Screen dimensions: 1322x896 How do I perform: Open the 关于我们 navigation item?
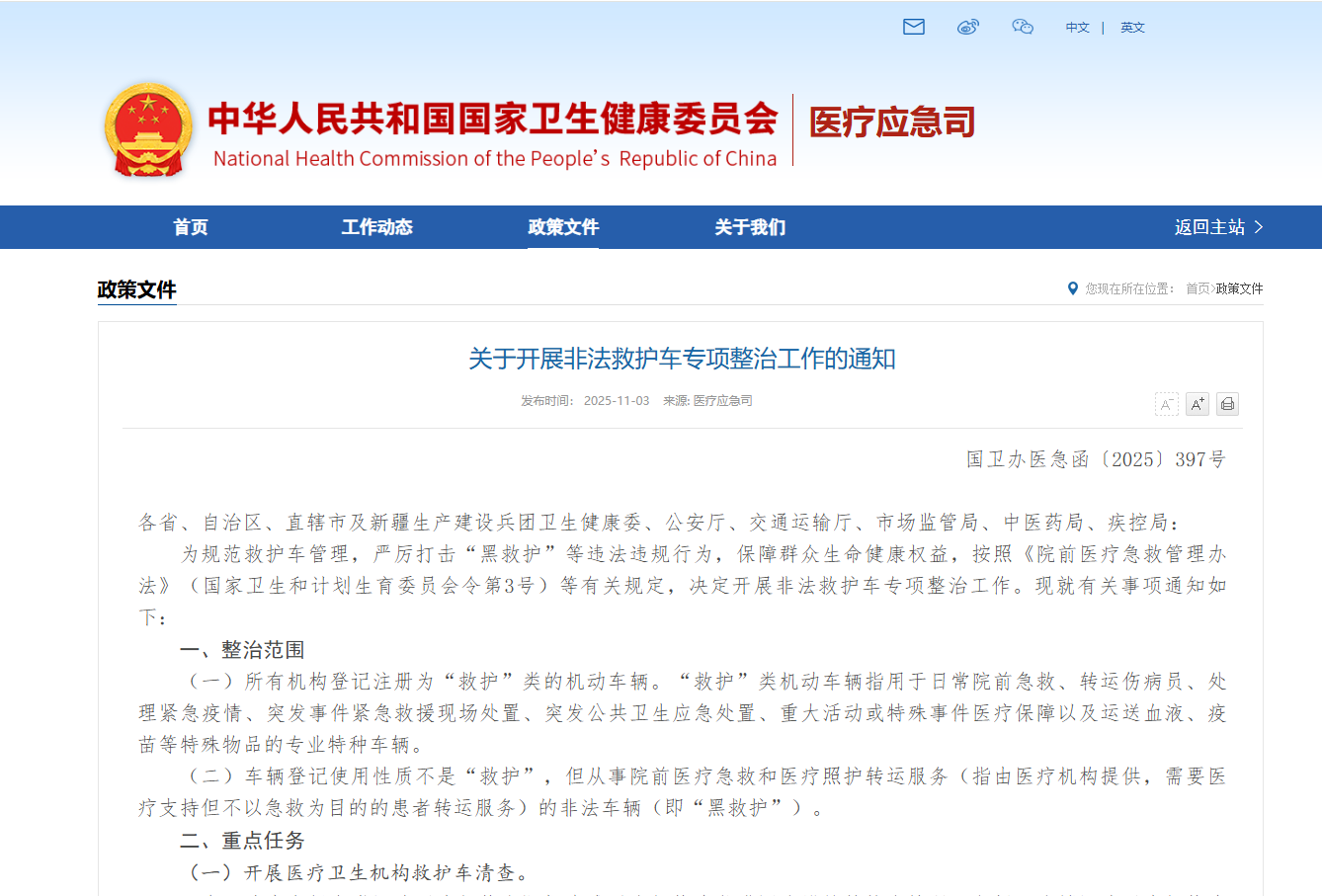tap(750, 227)
